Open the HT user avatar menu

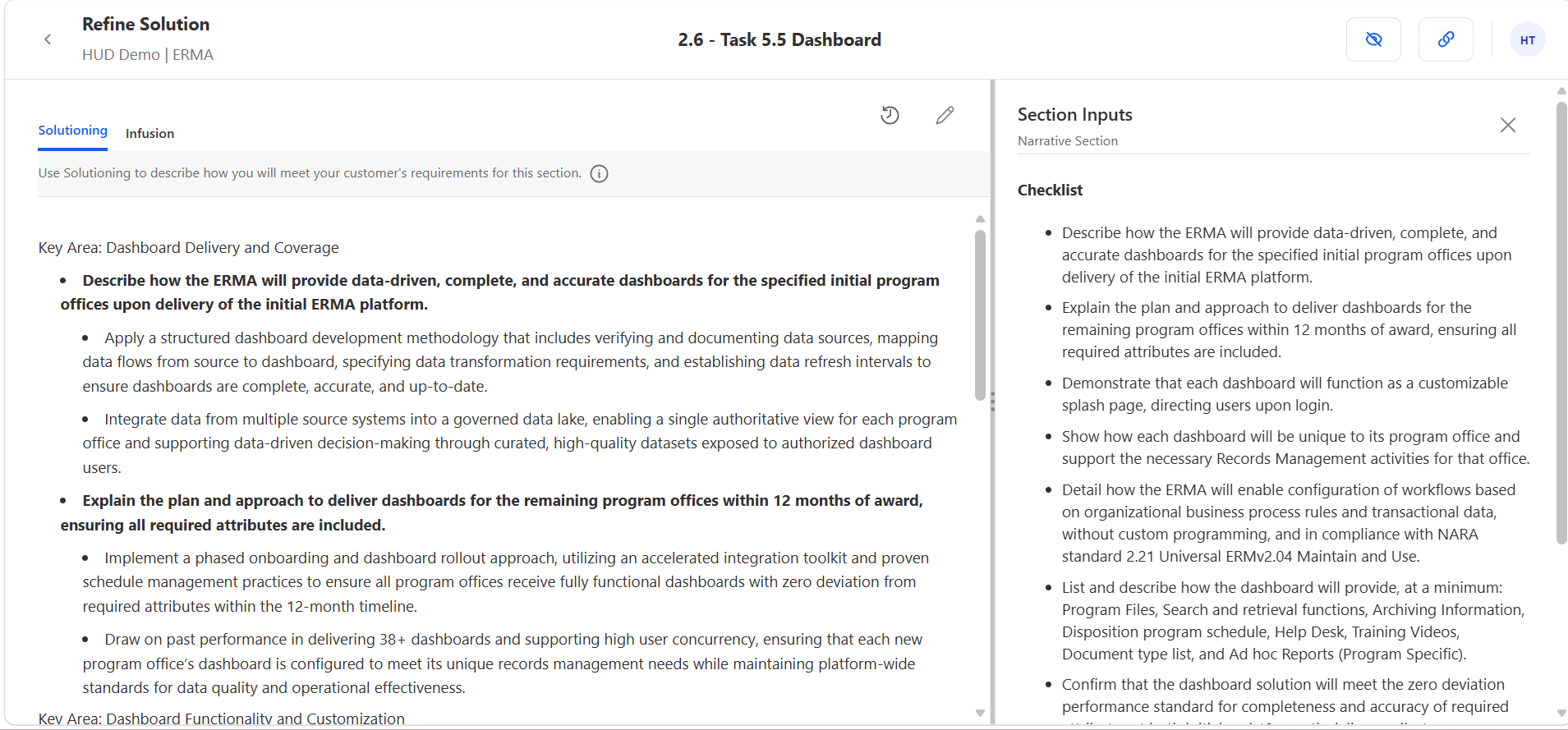tap(1527, 39)
